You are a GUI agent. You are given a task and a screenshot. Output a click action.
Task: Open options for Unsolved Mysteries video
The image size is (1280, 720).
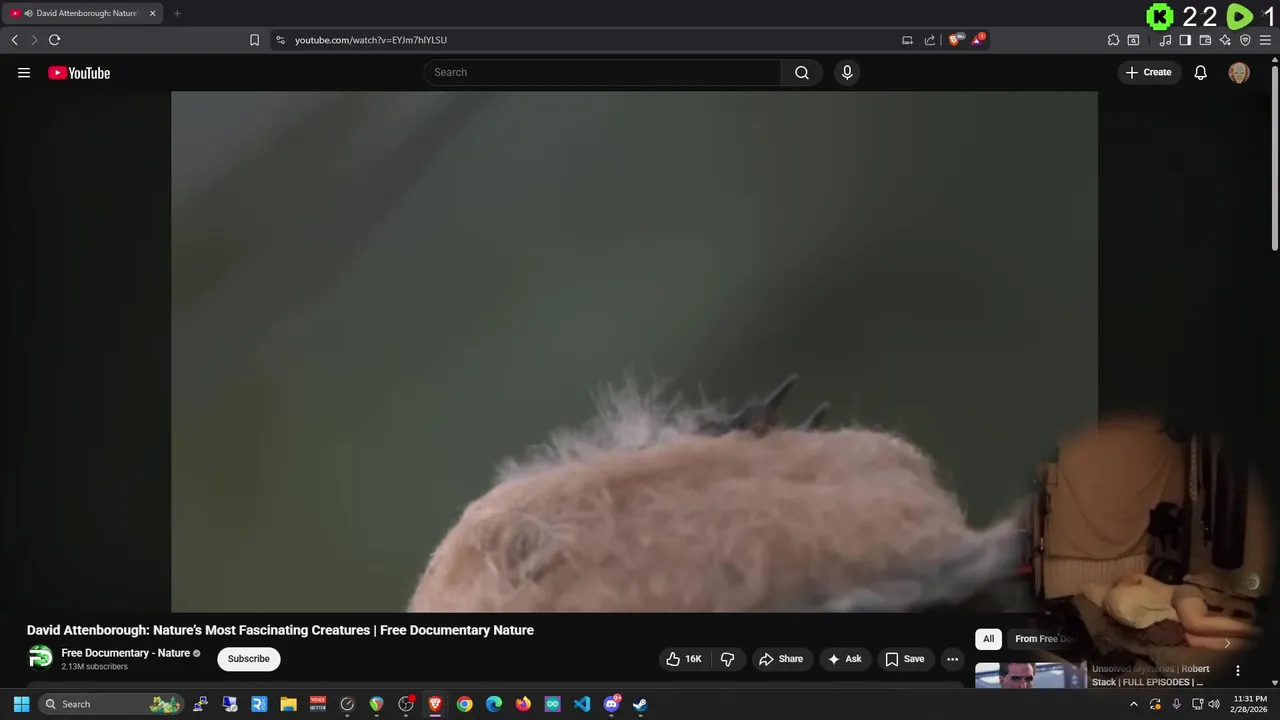[1237, 671]
